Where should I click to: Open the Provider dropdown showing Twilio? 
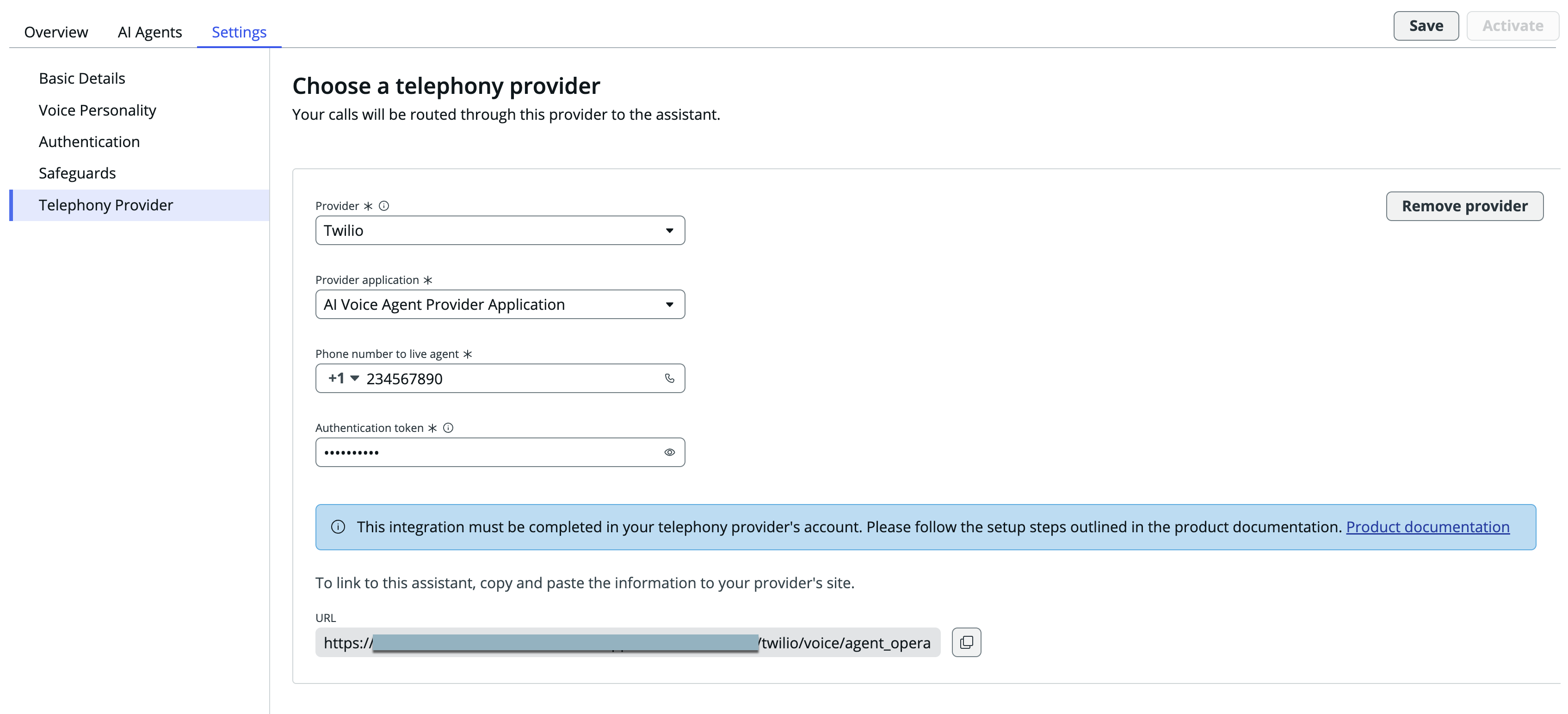(500, 230)
